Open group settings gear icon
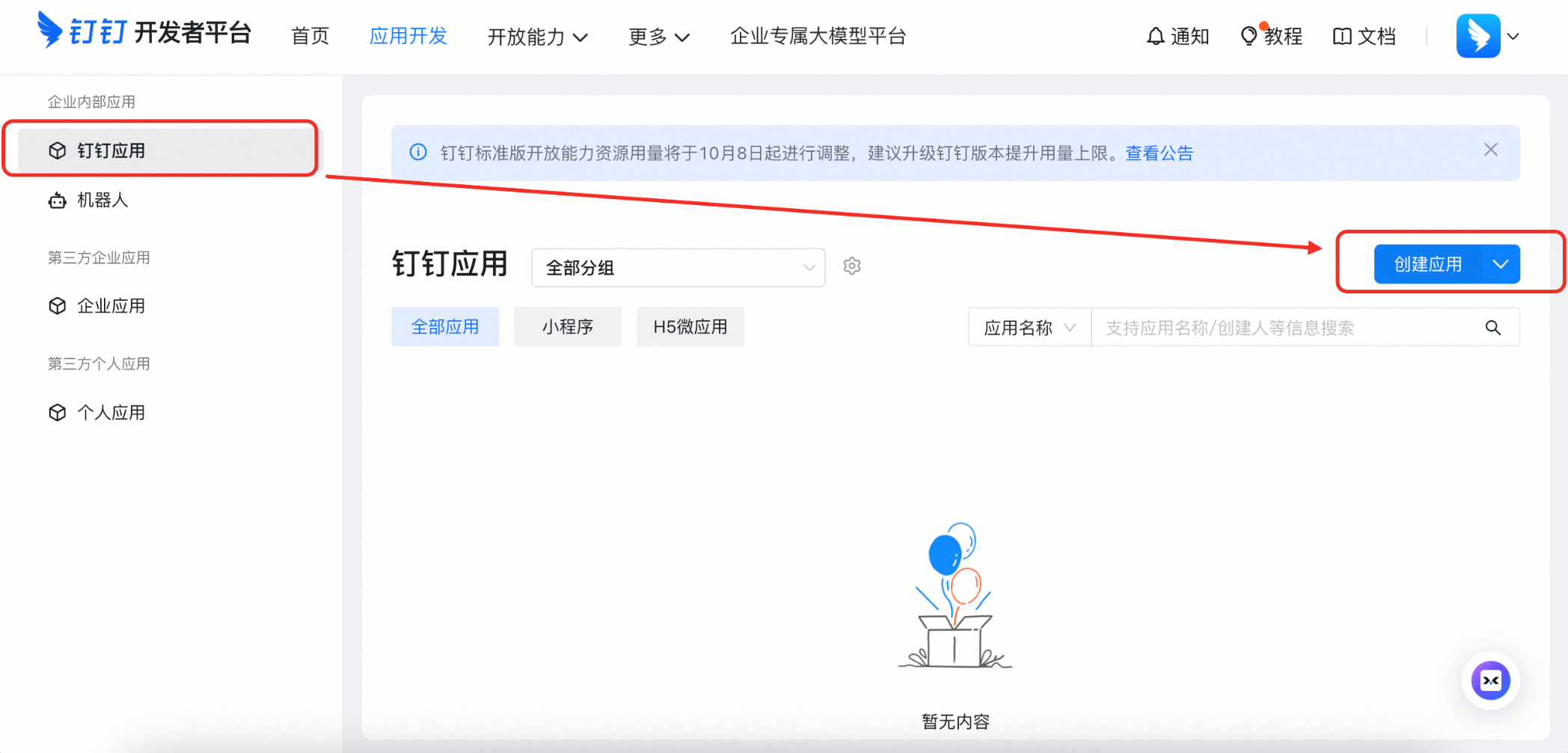 (852, 266)
